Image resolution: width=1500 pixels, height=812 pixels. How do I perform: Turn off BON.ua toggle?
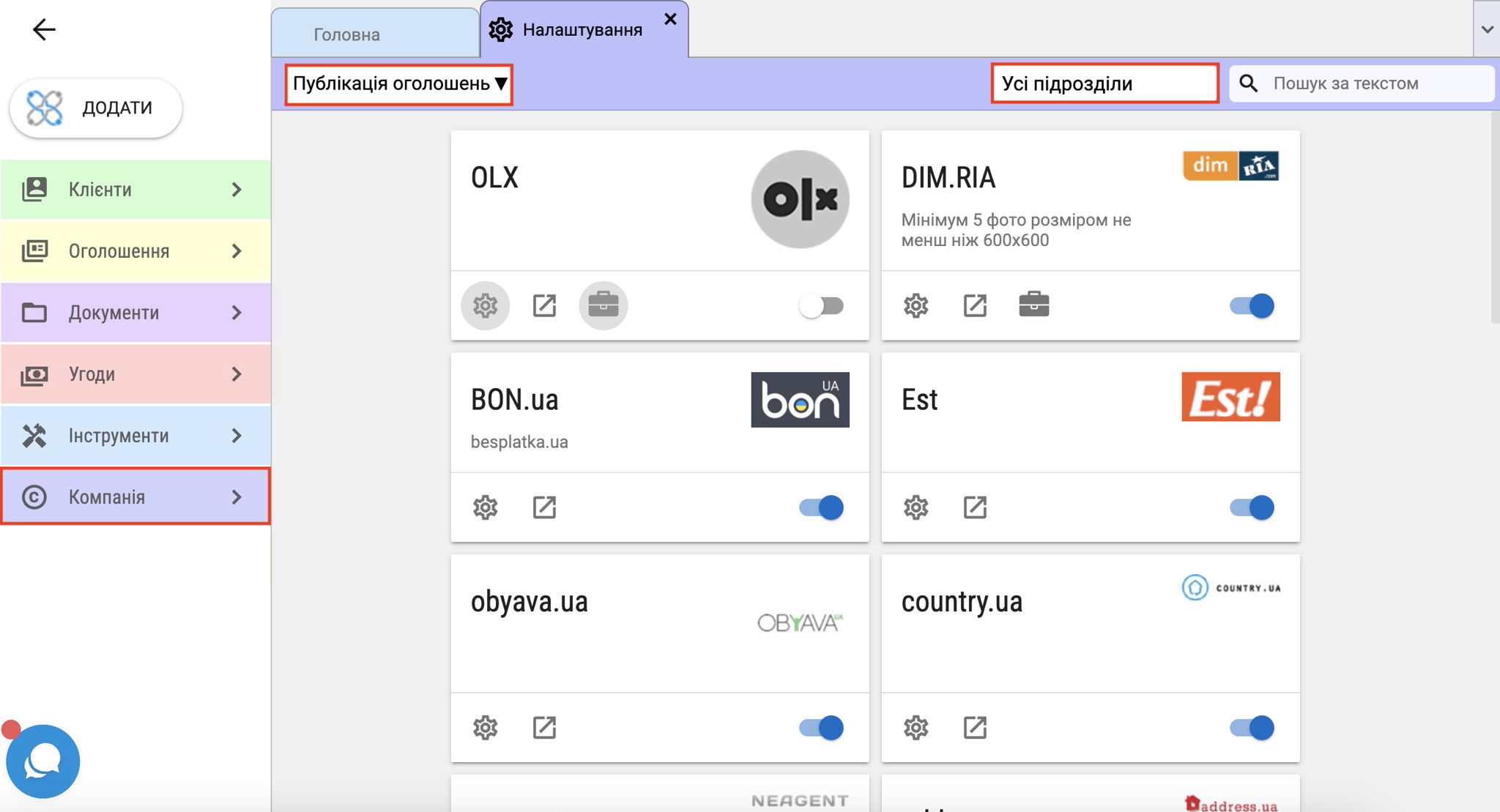pos(821,507)
